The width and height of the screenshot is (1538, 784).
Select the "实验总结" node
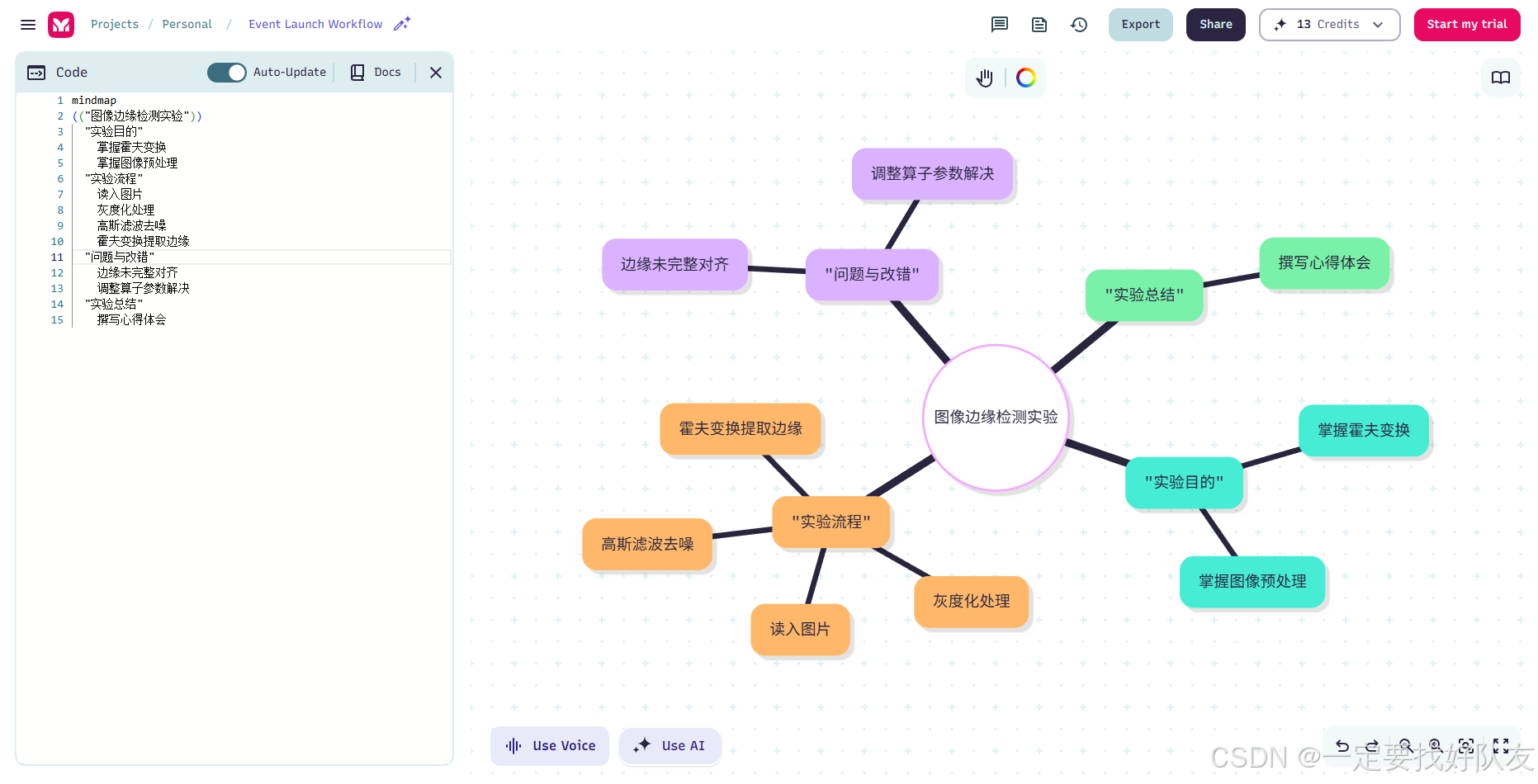[x=1144, y=295]
